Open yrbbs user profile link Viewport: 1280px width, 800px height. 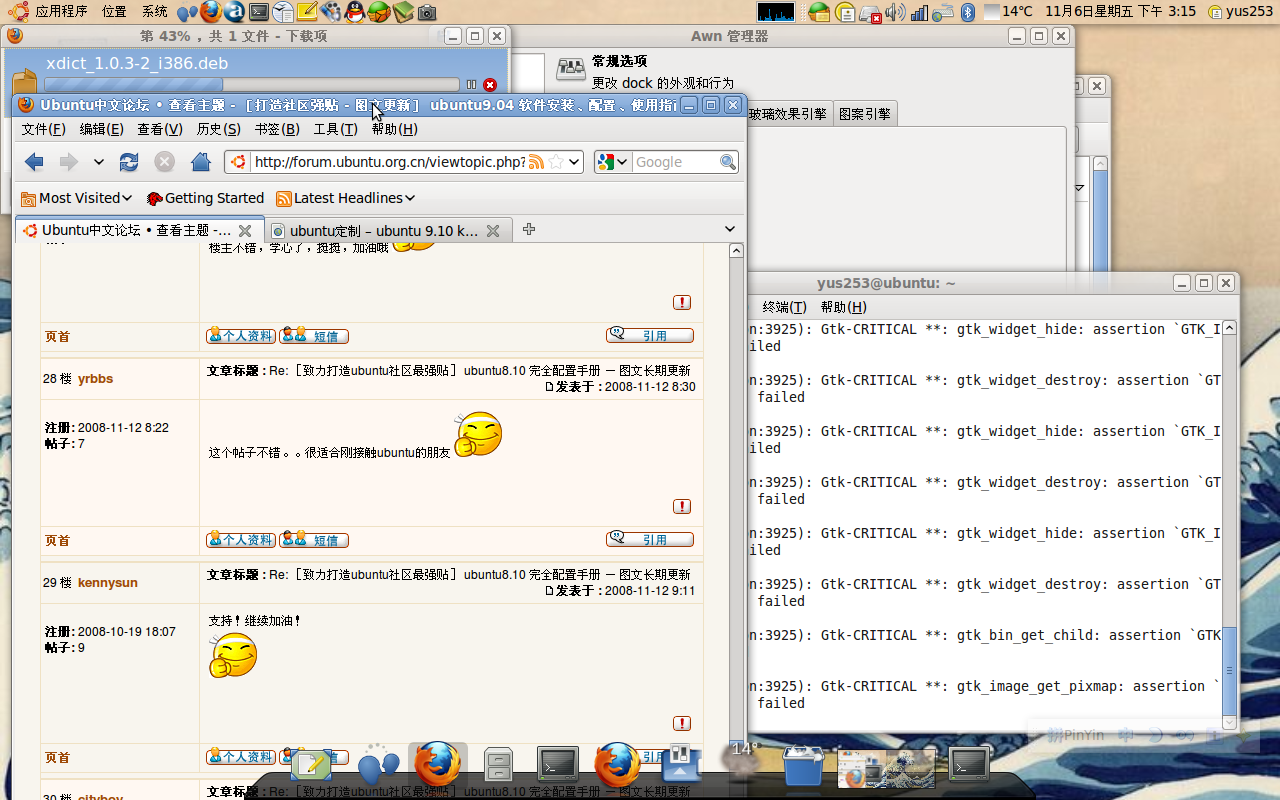[x=95, y=379]
